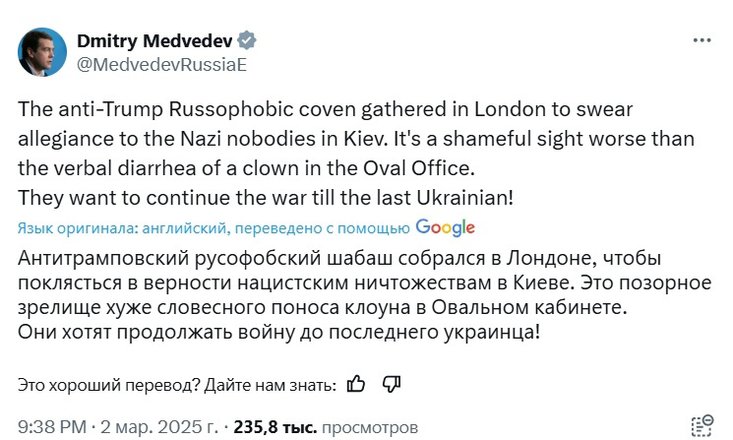The height and width of the screenshot is (440, 733).
Task: Click the Dmitry Medvedev display name
Action: [x=155, y=41]
